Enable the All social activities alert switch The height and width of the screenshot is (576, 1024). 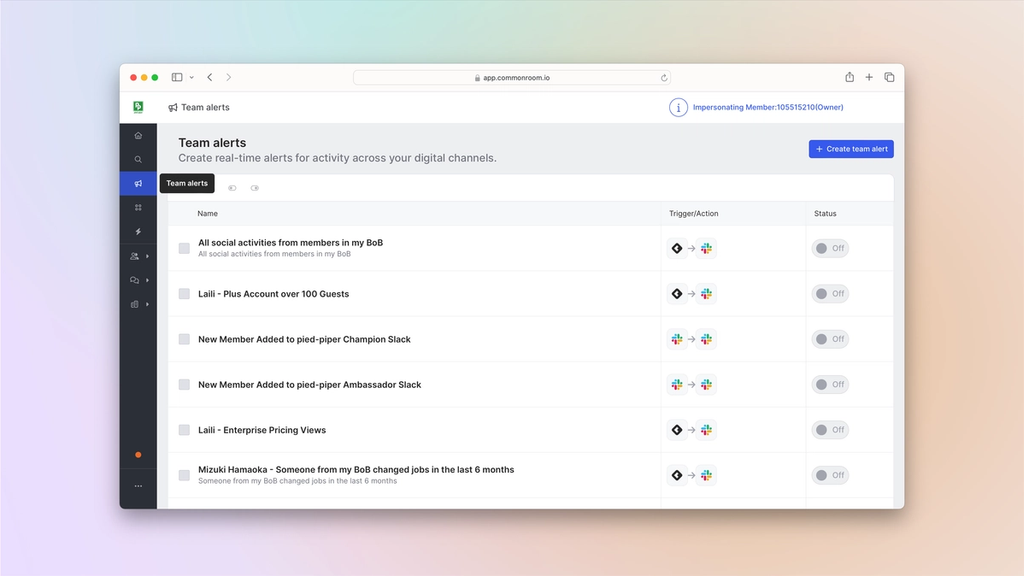[830, 248]
